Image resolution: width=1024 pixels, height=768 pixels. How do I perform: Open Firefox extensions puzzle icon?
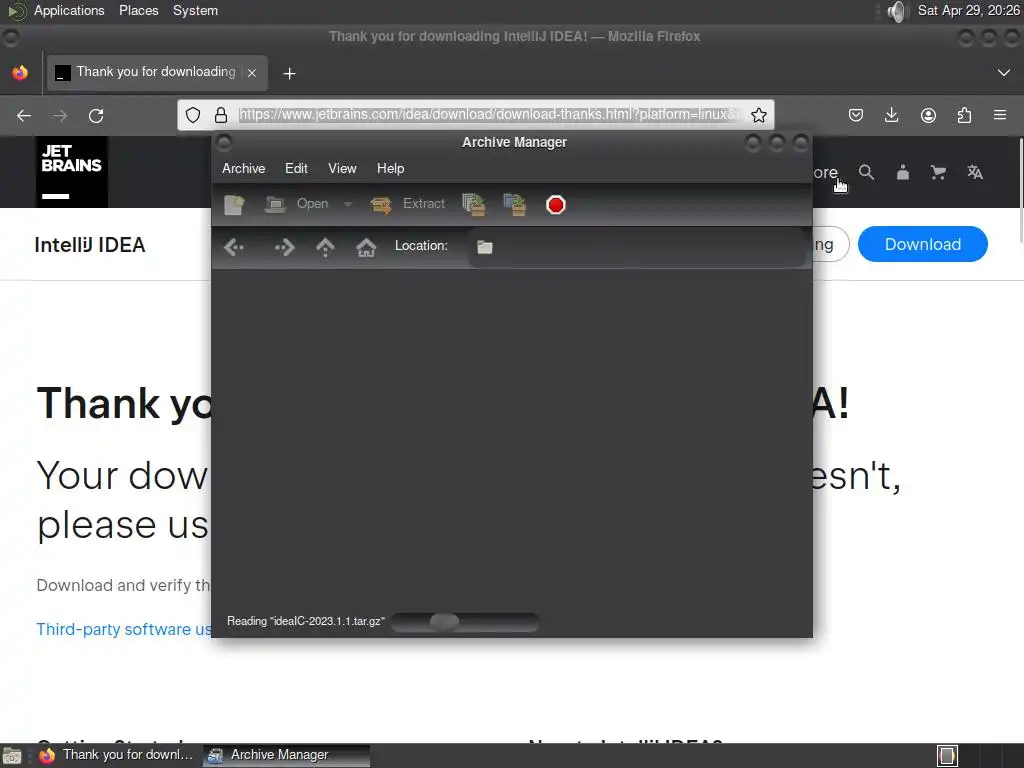(x=964, y=116)
